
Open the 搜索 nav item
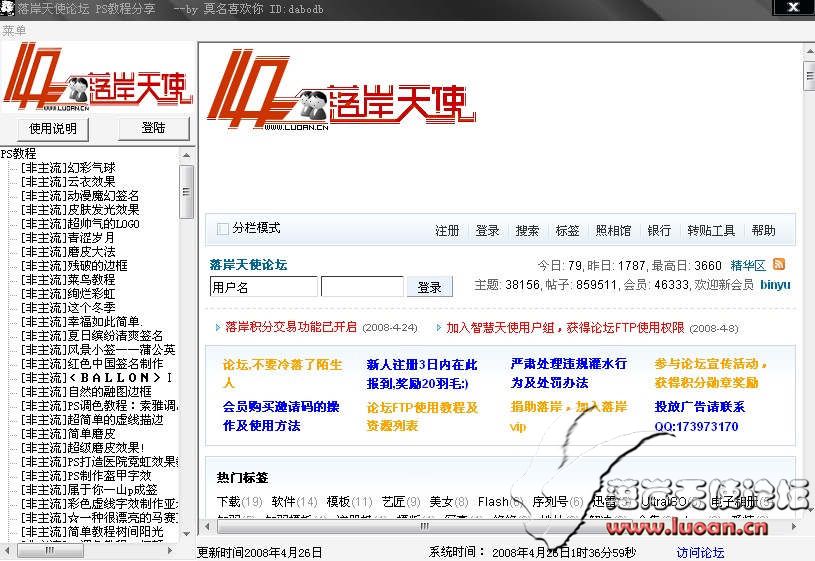(527, 230)
